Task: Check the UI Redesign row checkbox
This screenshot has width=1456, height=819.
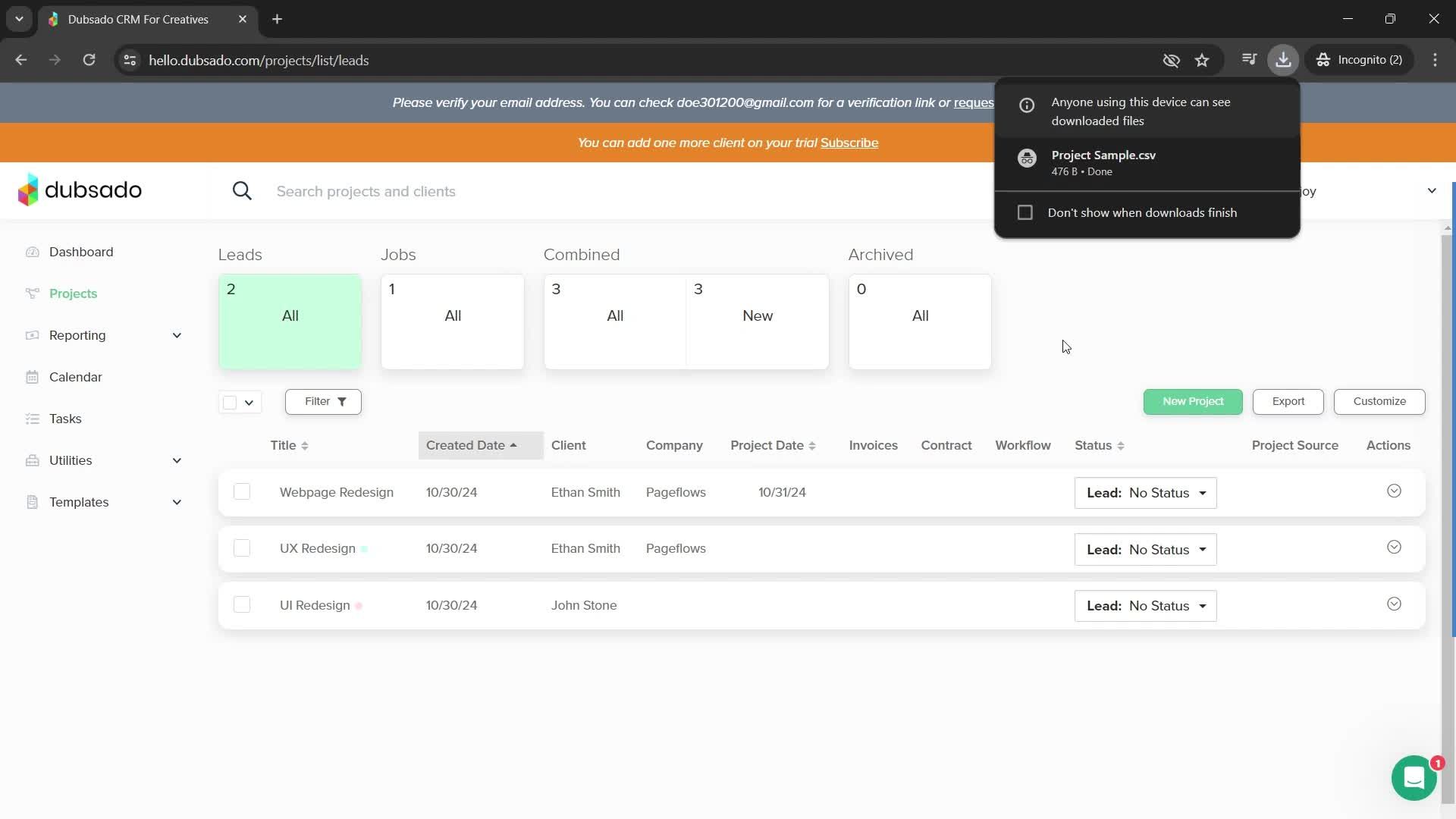Action: point(242,604)
